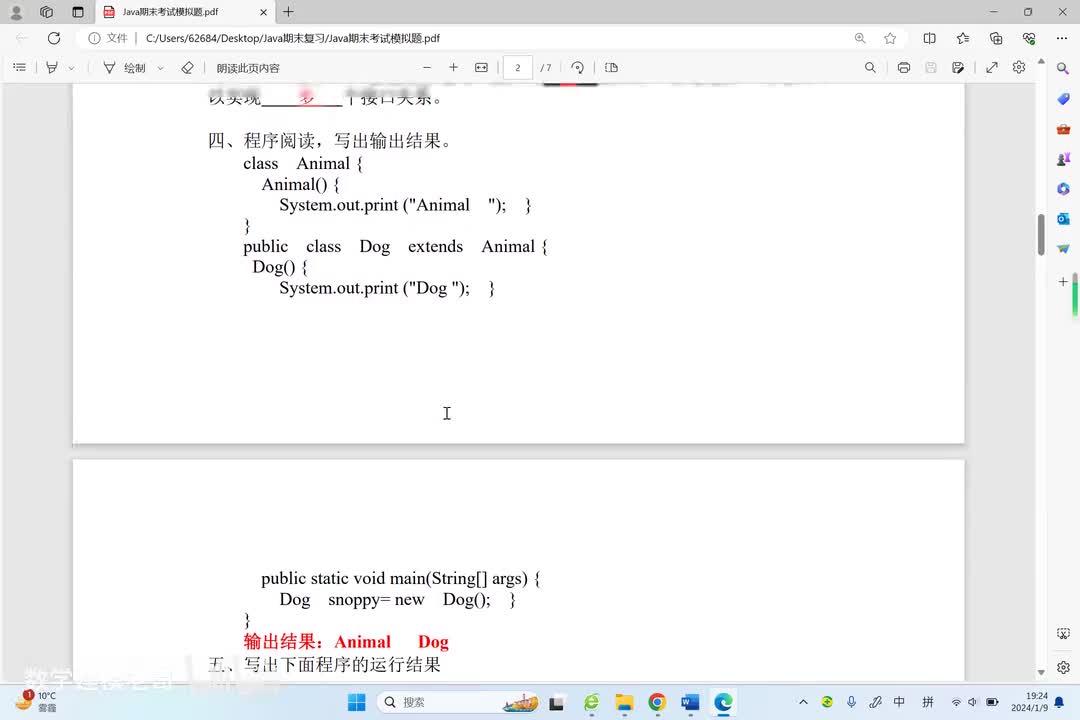Click the taskbar 搜索 search box
This screenshot has height=720, width=1080.
click(x=458, y=702)
